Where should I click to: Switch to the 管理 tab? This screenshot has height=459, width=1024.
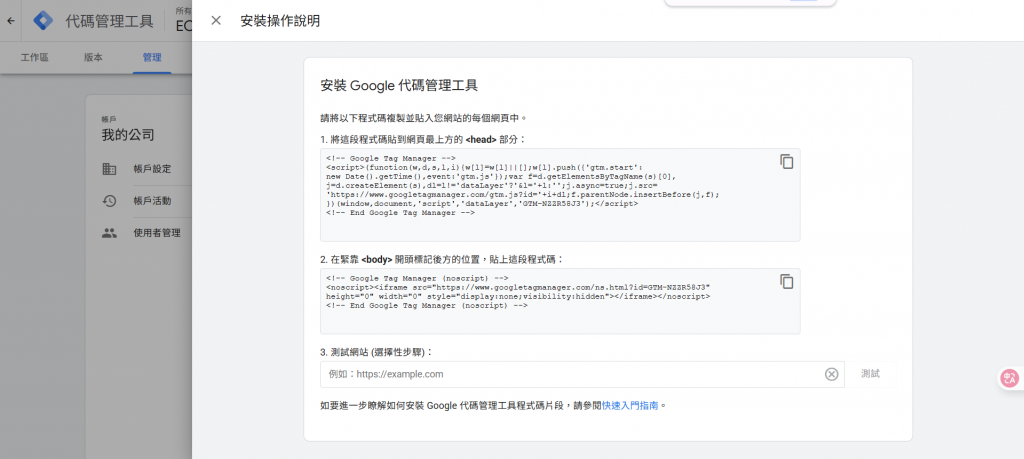pyautogui.click(x=152, y=57)
